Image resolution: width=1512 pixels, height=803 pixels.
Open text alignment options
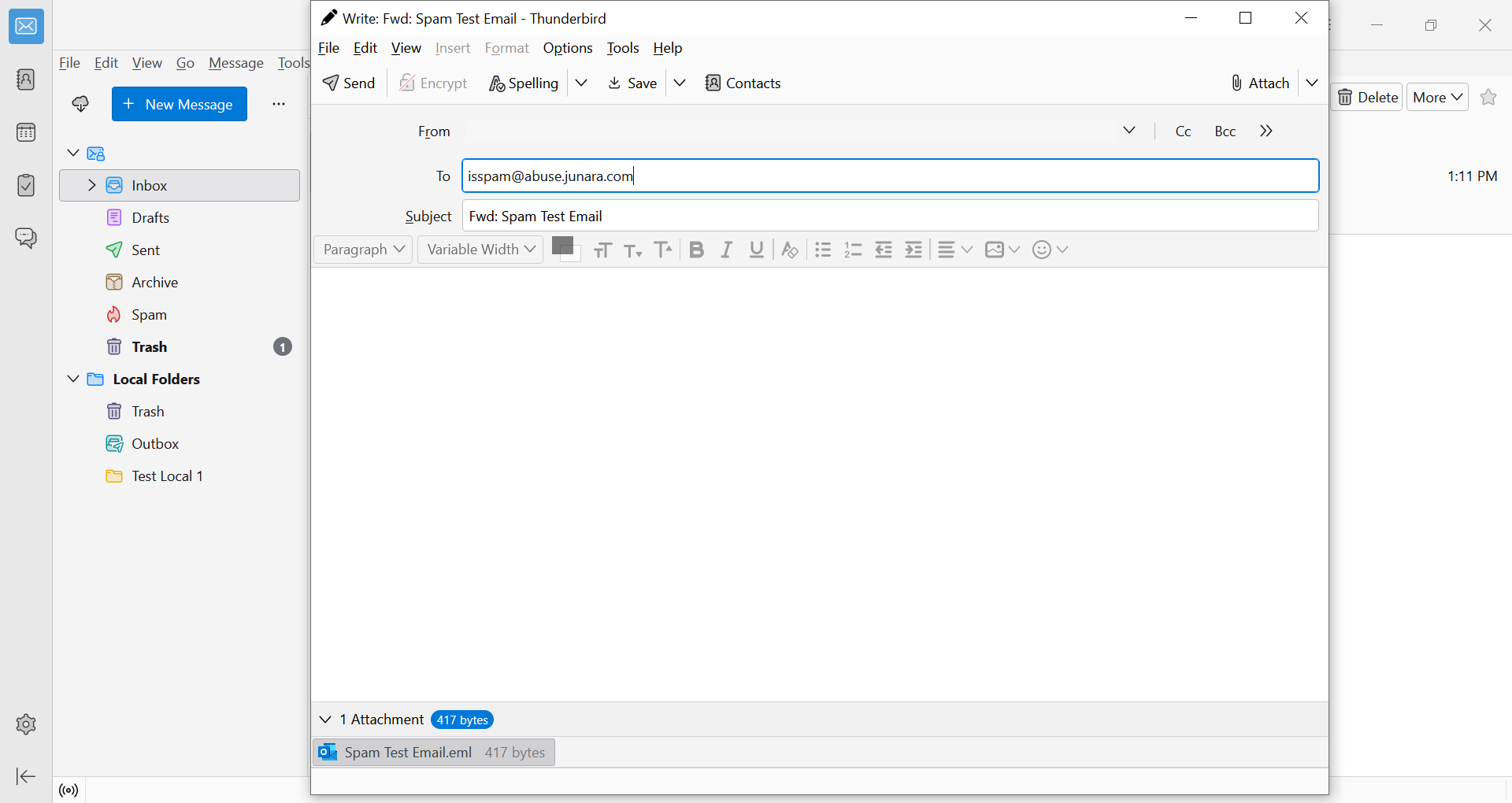click(x=955, y=250)
